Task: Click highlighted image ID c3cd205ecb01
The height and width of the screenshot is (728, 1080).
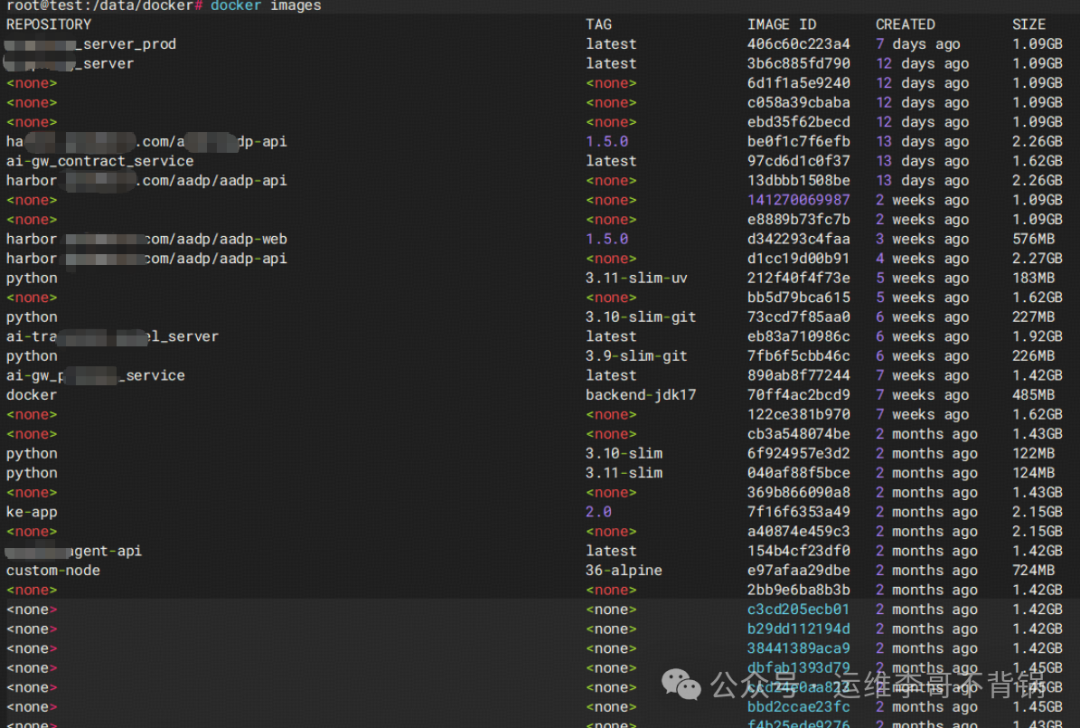Action: pyautogui.click(x=798, y=609)
